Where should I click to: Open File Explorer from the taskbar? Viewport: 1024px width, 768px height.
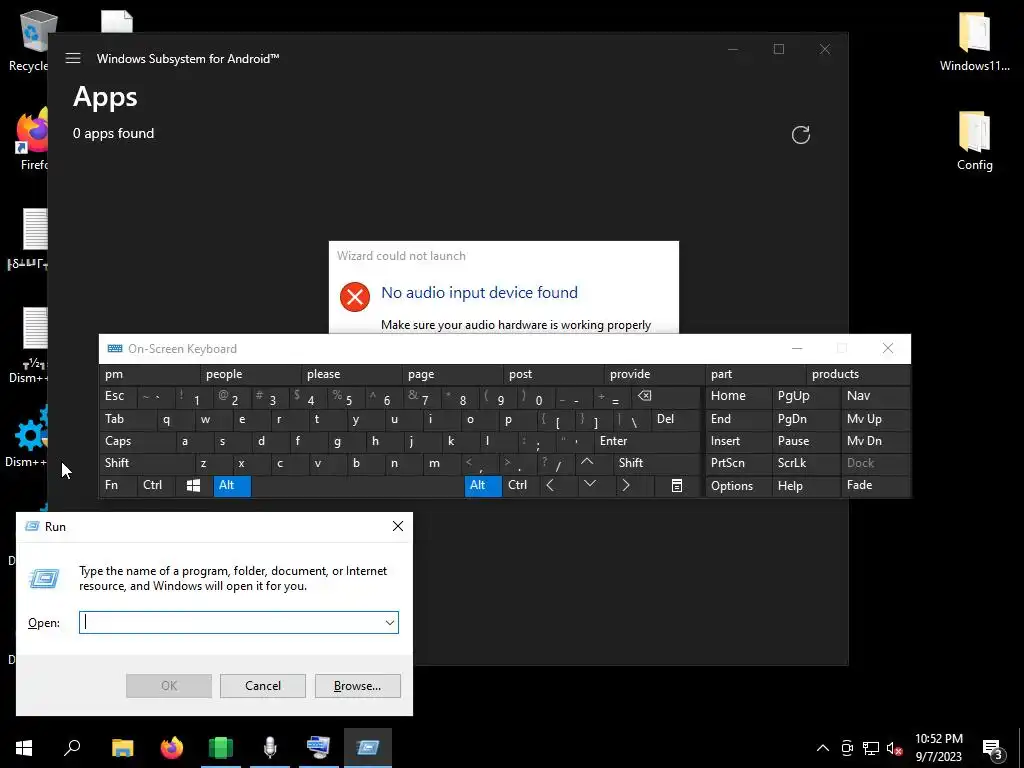click(122, 748)
